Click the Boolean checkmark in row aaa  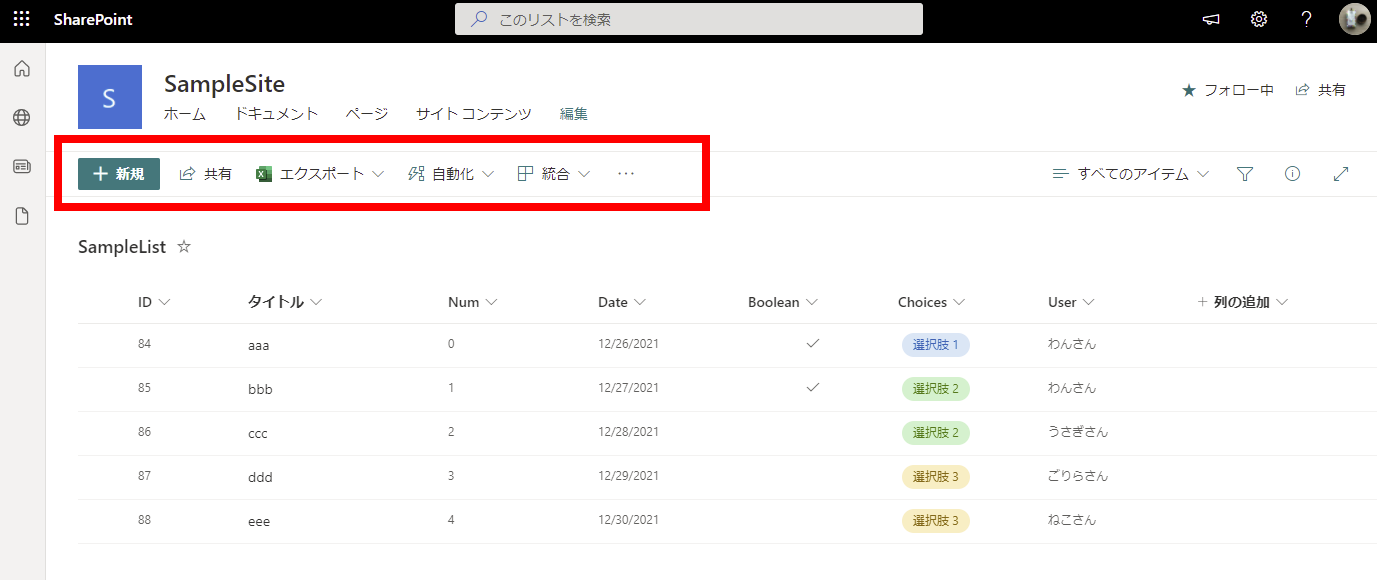click(x=813, y=344)
